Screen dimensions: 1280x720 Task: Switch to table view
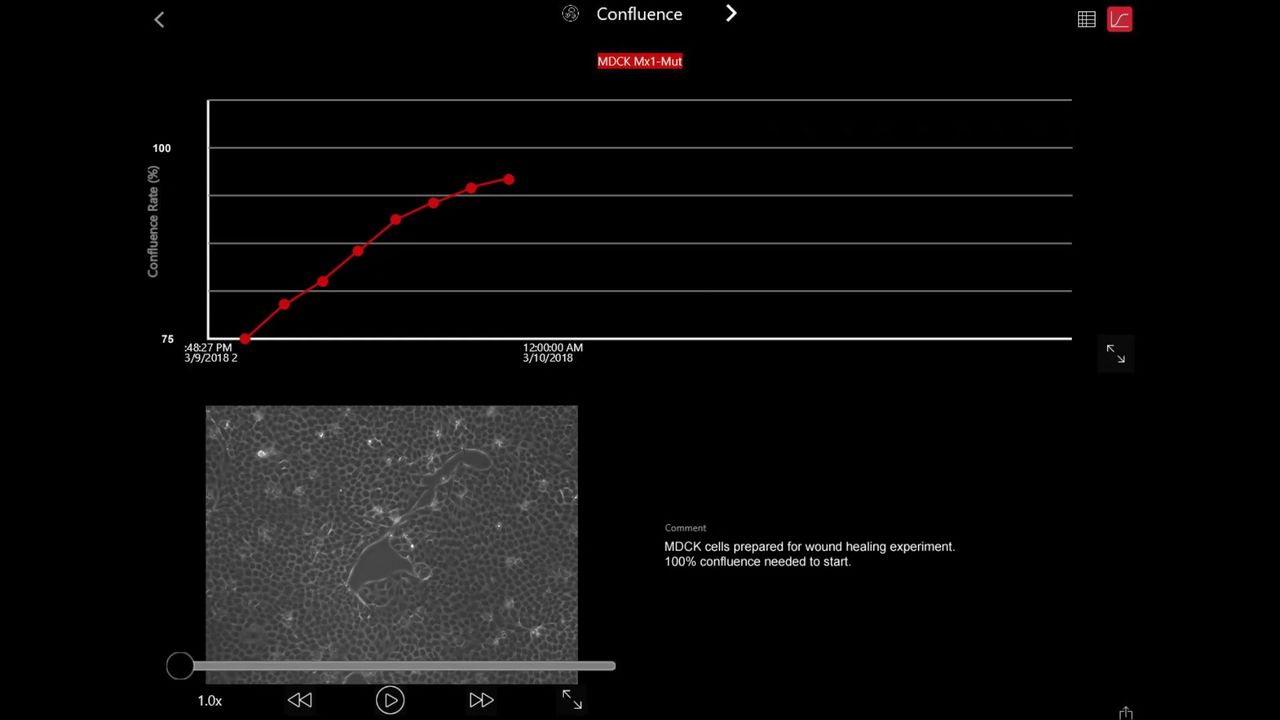pyautogui.click(x=1086, y=19)
